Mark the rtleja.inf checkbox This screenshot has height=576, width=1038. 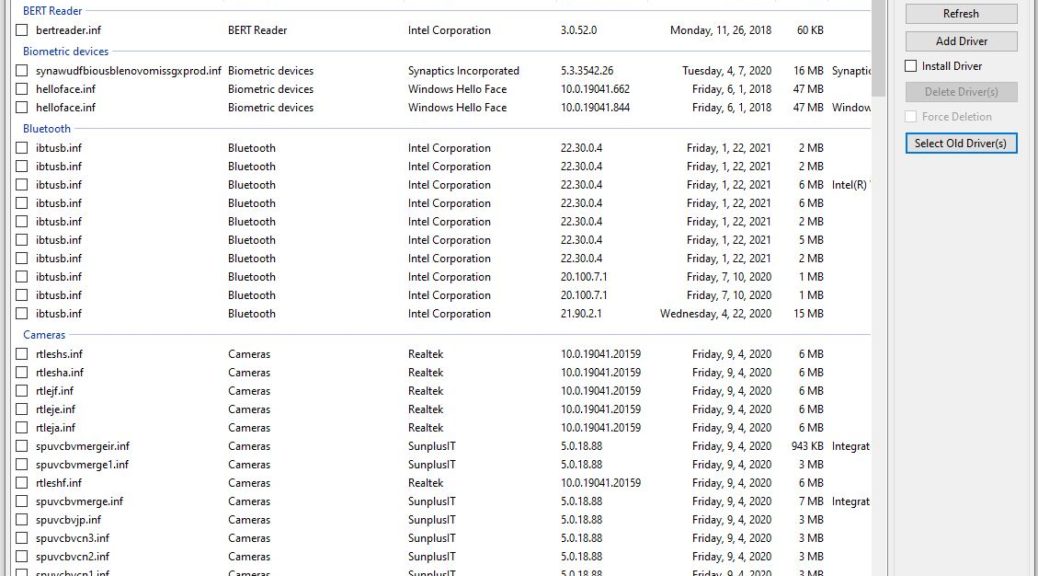pyautogui.click(x=22, y=428)
